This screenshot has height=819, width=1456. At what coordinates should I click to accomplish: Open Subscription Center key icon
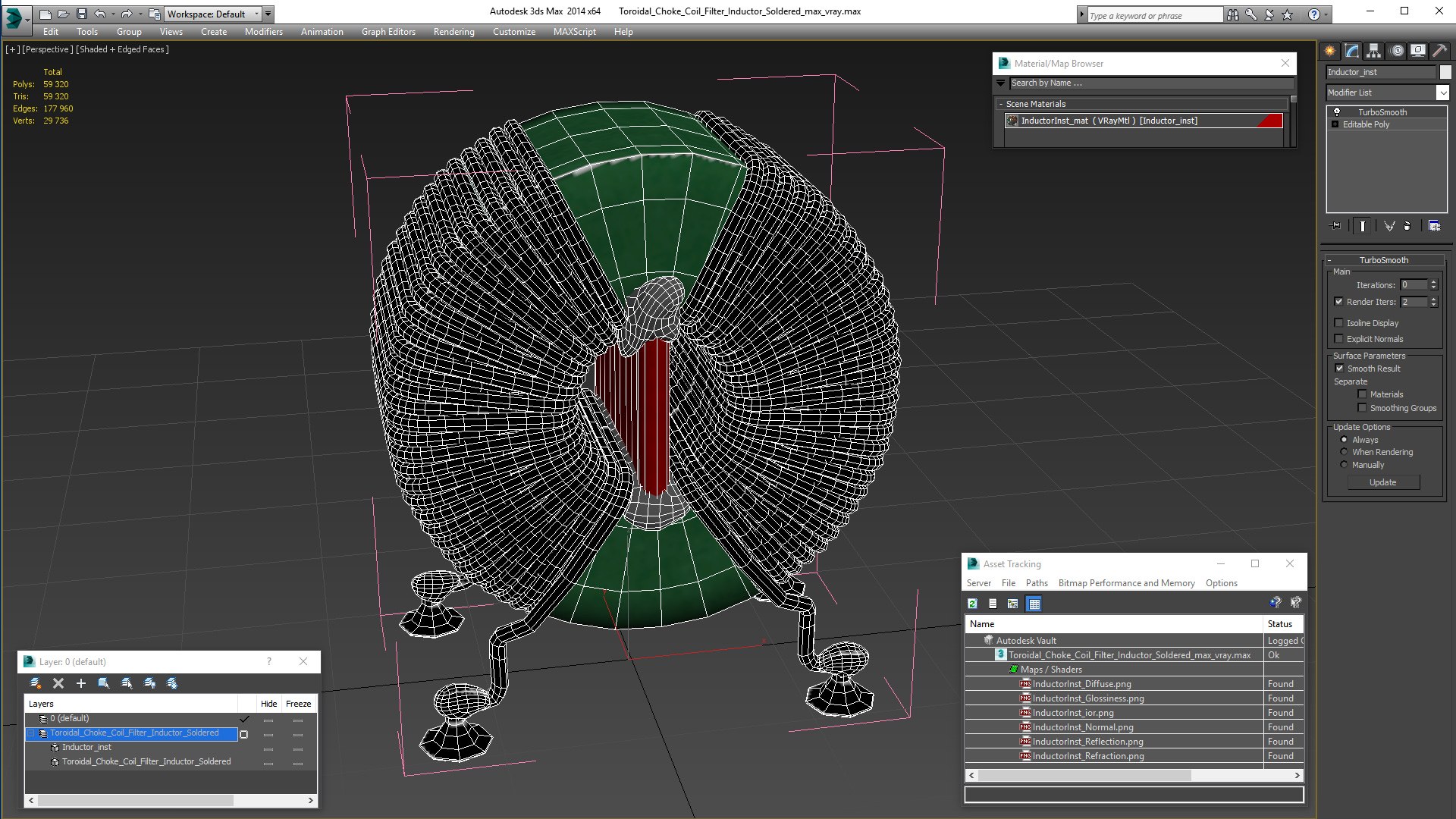1251,14
